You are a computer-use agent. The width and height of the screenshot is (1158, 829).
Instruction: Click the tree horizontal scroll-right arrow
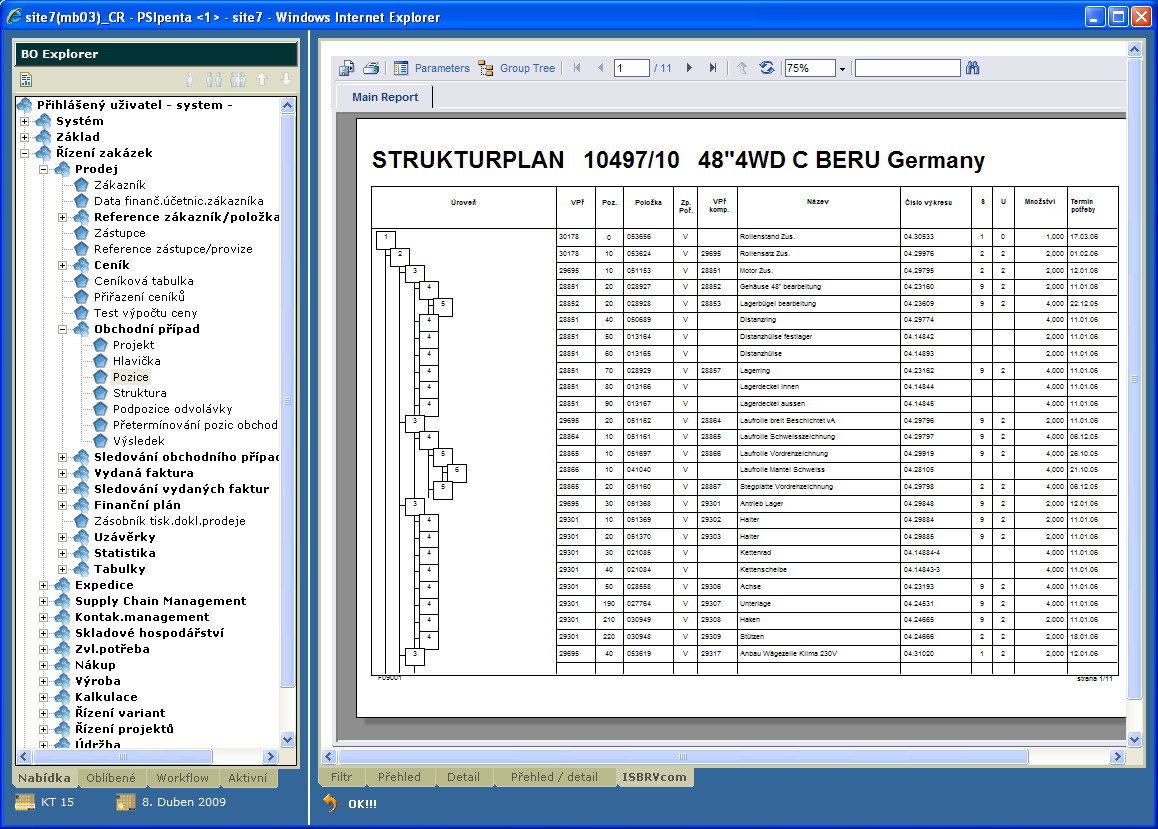click(x=270, y=756)
